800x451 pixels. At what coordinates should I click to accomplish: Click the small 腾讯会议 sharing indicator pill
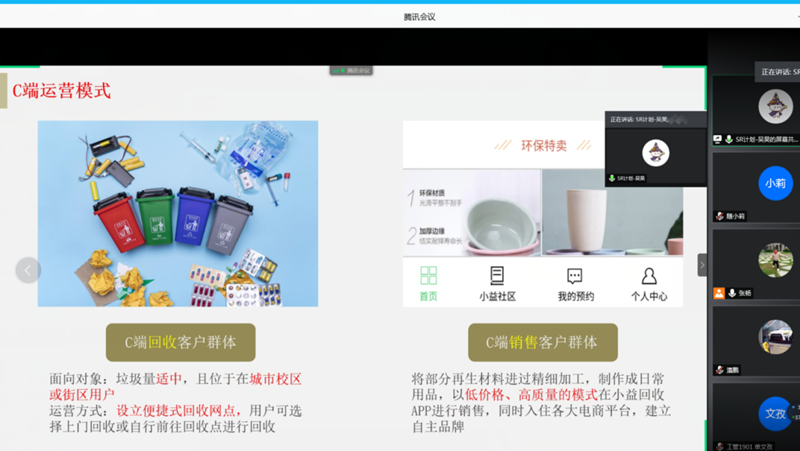[352, 71]
